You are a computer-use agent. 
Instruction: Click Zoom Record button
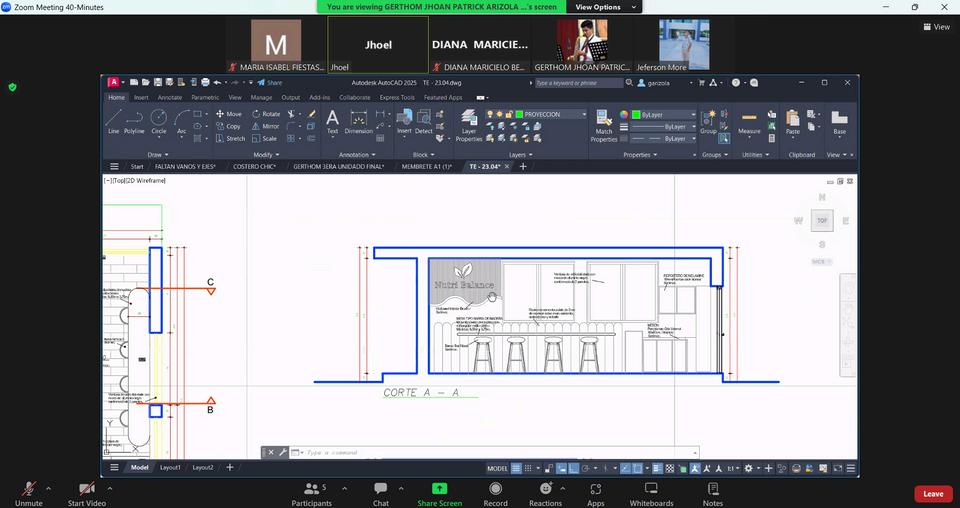(495, 495)
